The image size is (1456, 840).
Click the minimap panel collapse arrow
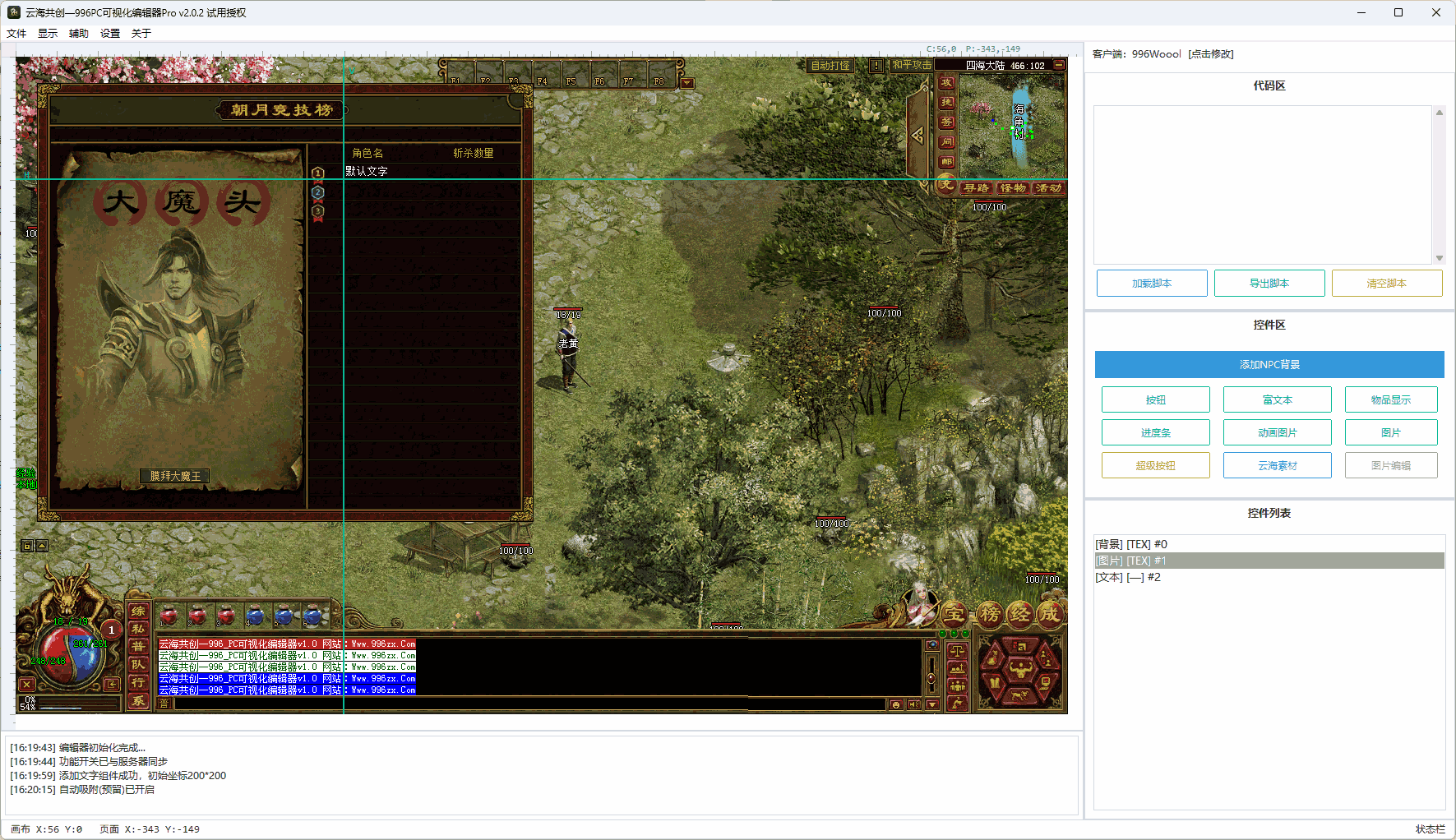pyautogui.click(x=918, y=136)
